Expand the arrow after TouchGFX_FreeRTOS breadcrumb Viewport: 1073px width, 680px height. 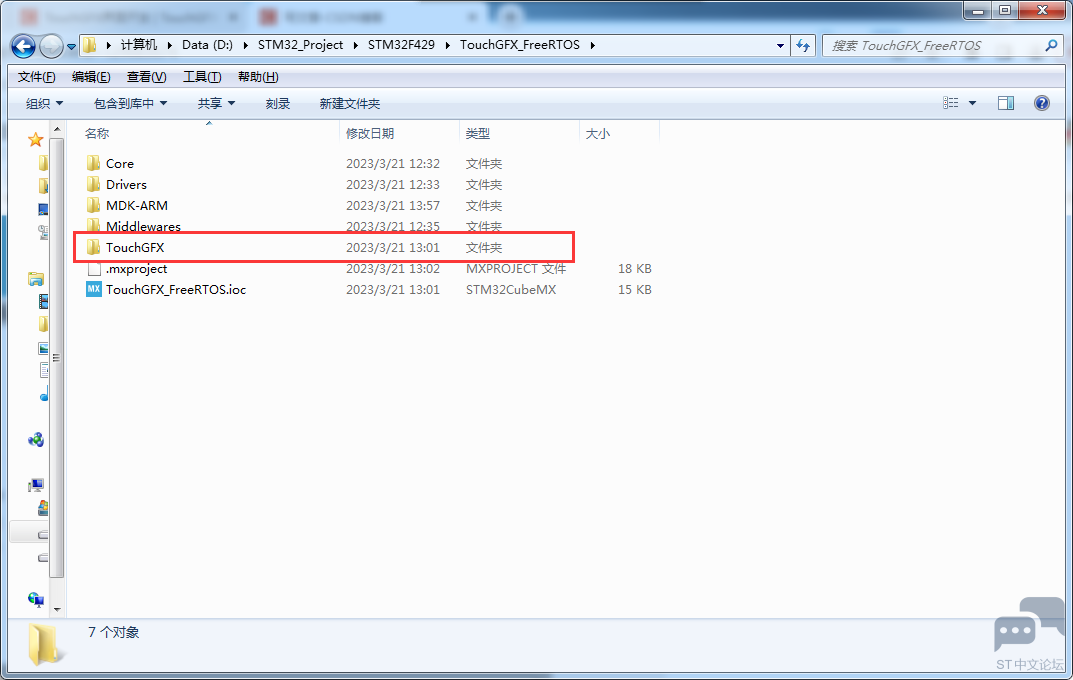click(593, 45)
